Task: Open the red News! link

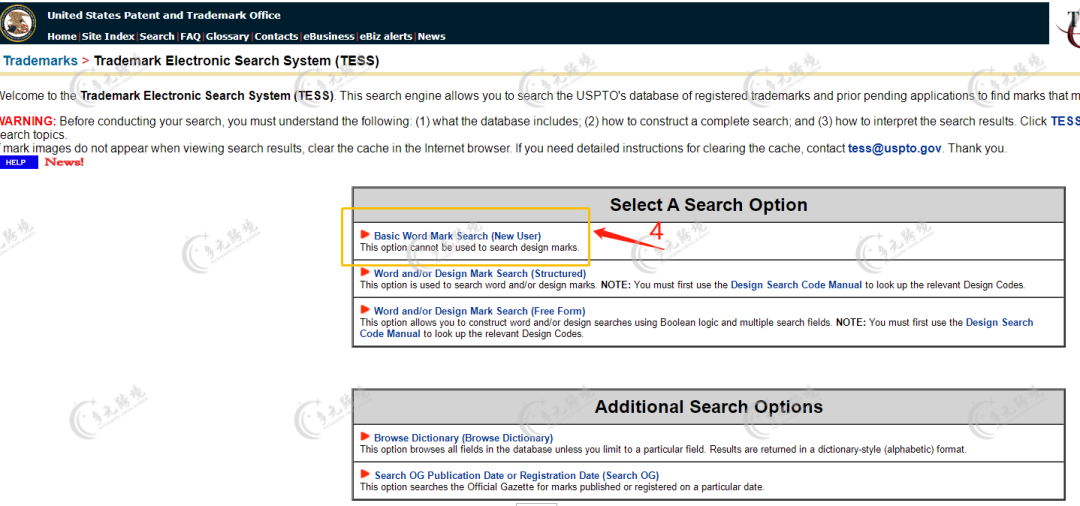Action: coord(64,162)
